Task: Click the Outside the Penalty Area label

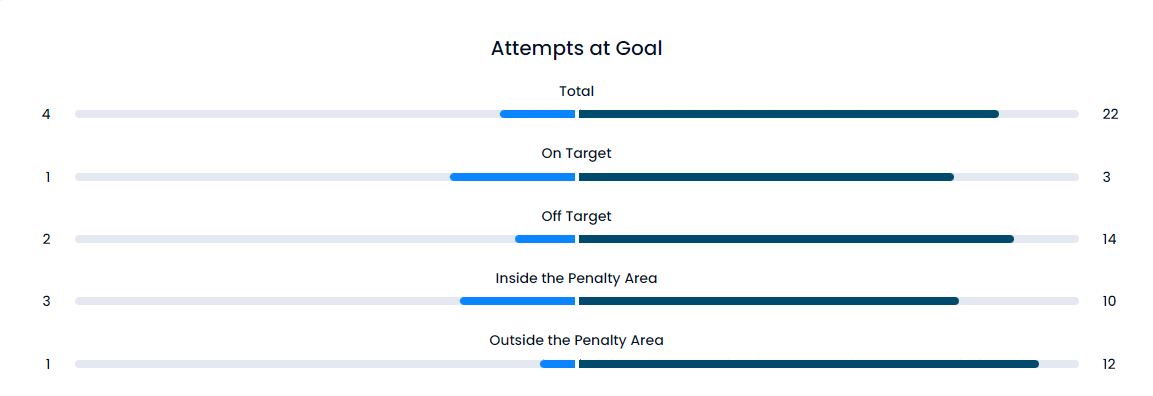Action: pos(576,341)
